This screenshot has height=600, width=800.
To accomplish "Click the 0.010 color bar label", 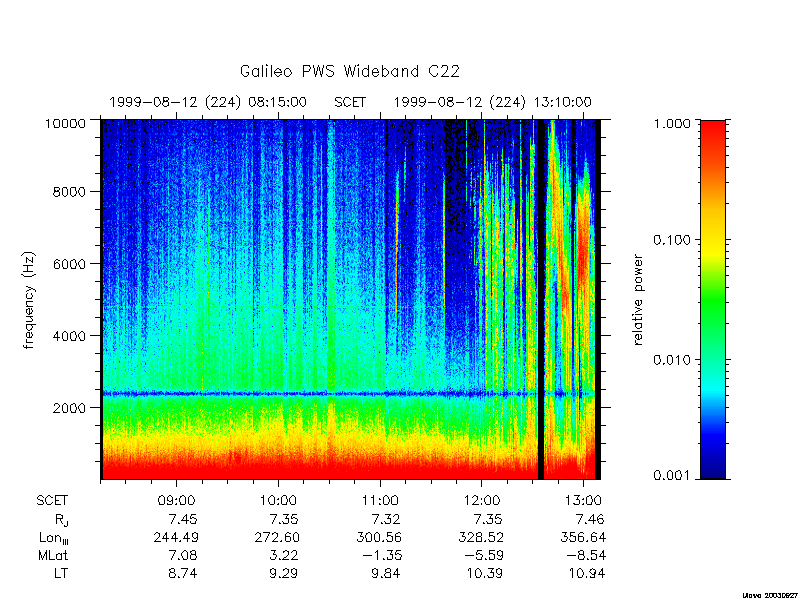I will 673,360.
